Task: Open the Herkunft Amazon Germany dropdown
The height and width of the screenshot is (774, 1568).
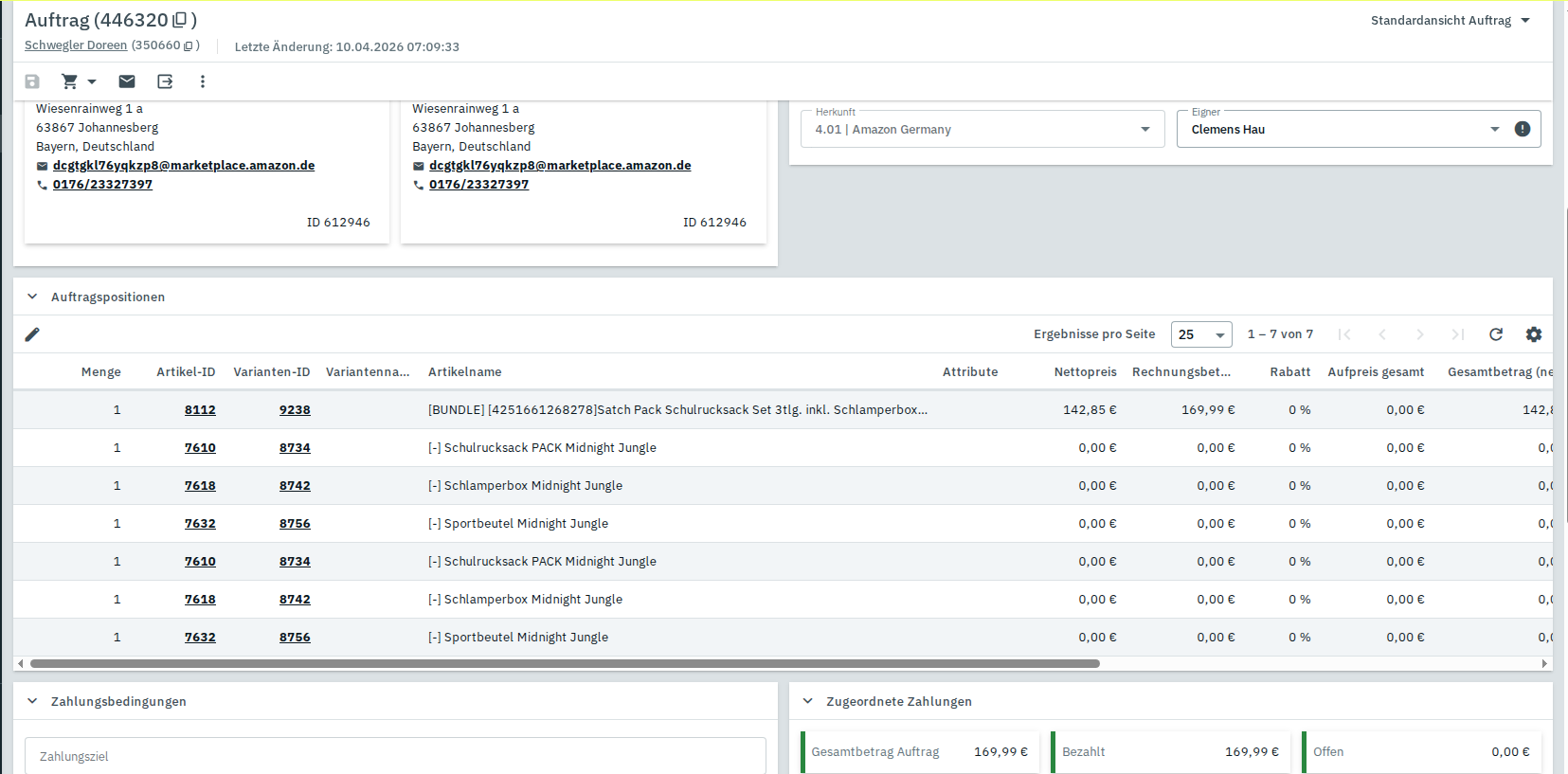Action: [982, 129]
